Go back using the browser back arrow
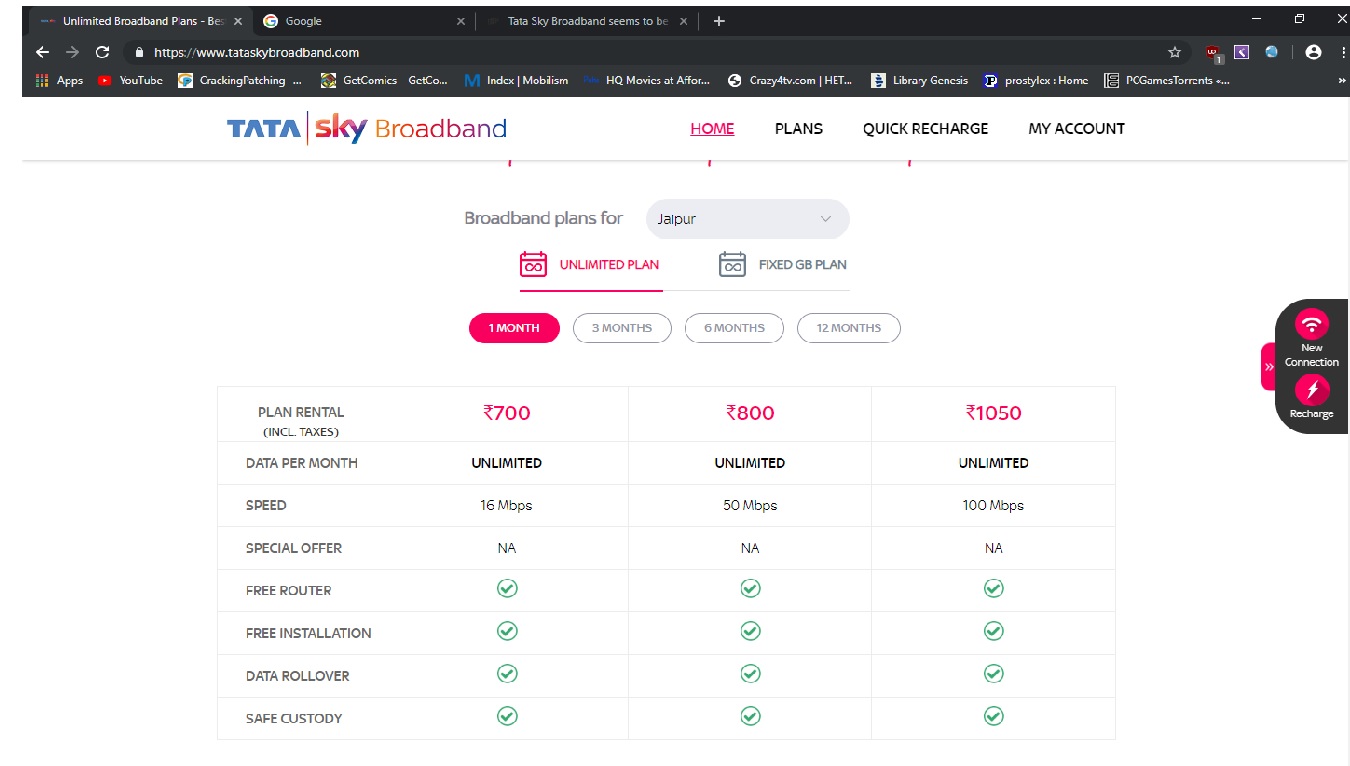This screenshot has height=766, width=1350. coord(42,52)
